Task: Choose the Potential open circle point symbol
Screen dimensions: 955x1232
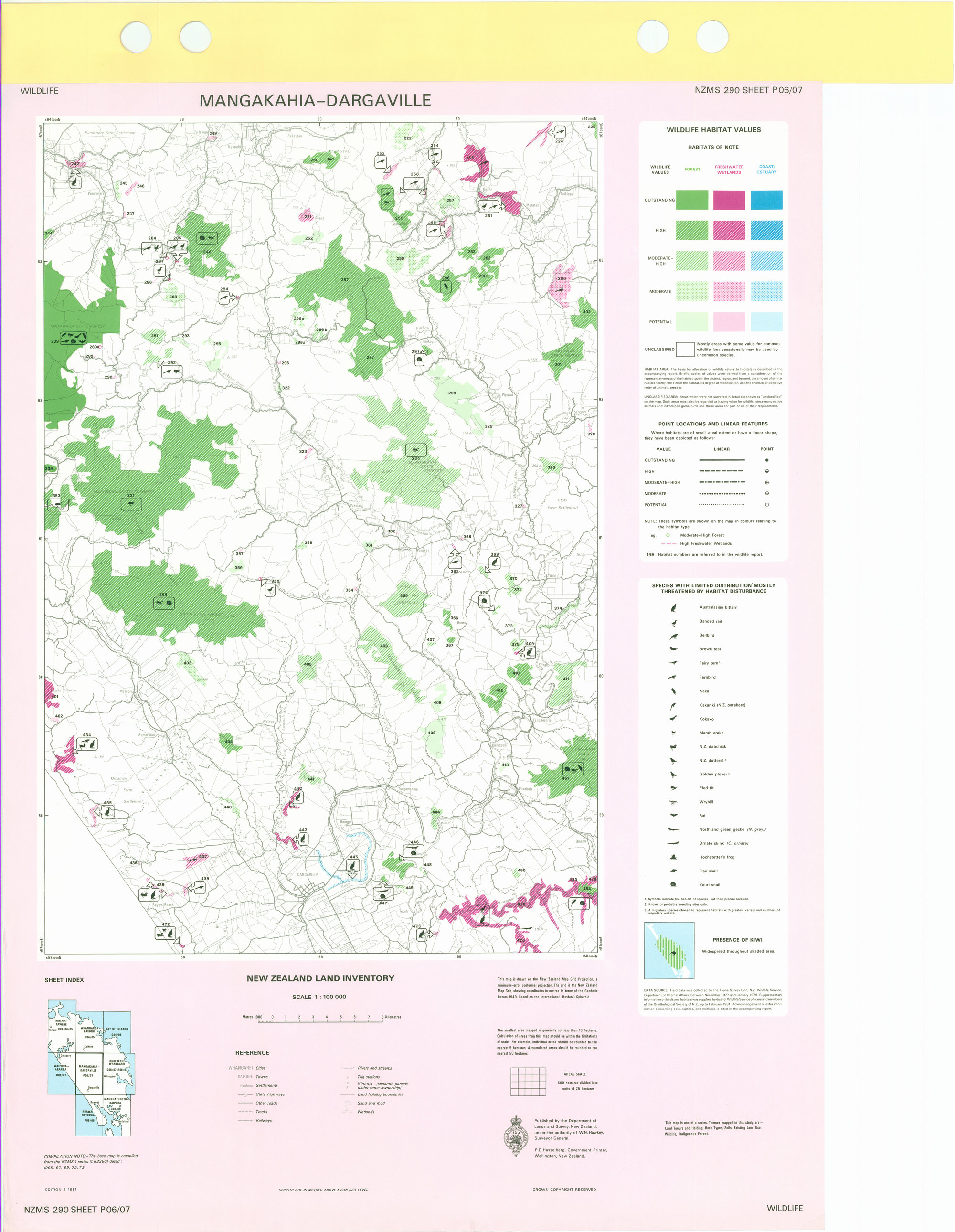Action: coord(767,505)
